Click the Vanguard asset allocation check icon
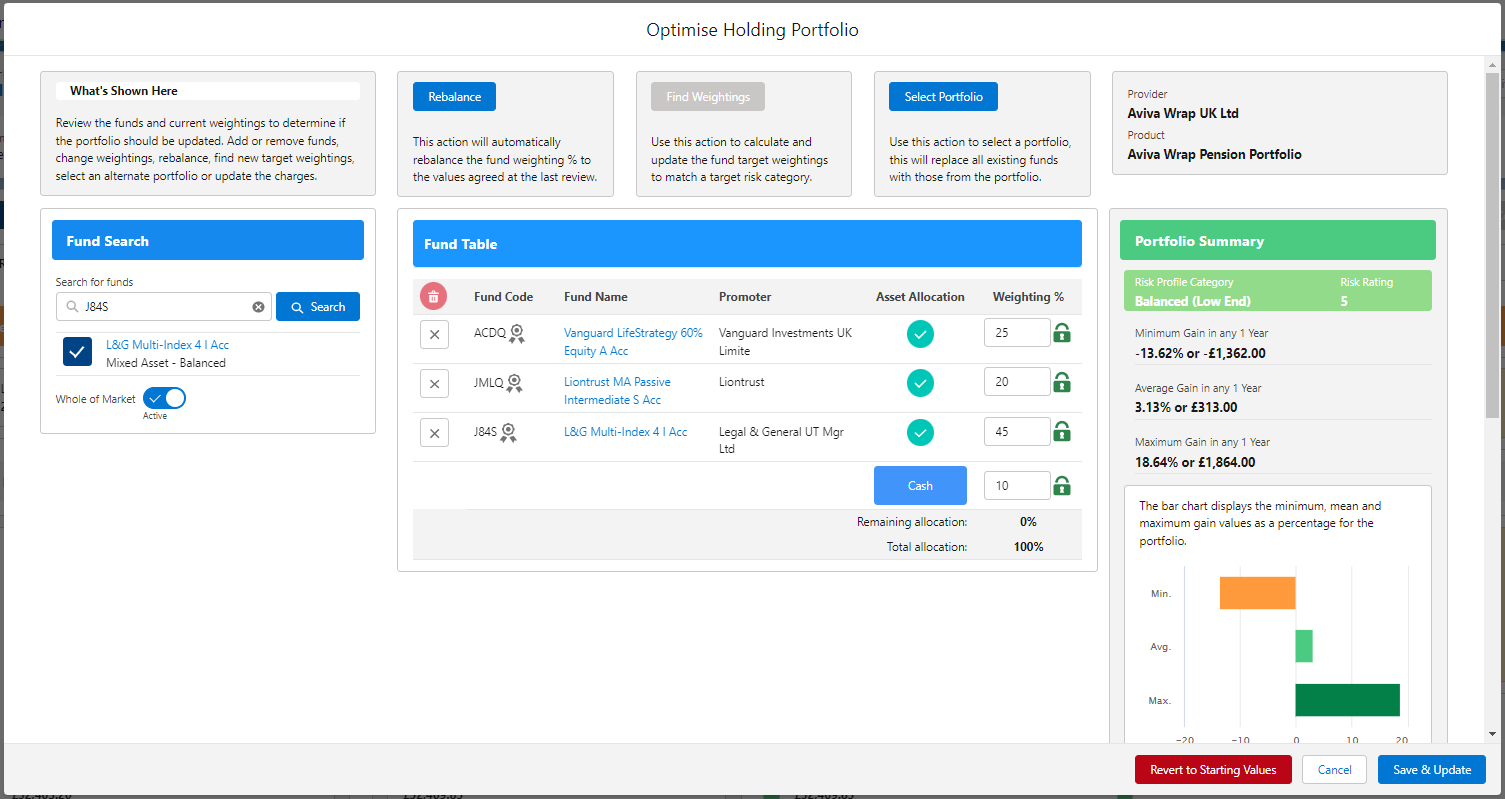The width and height of the screenshot is (1505, 799). point(920,334)
